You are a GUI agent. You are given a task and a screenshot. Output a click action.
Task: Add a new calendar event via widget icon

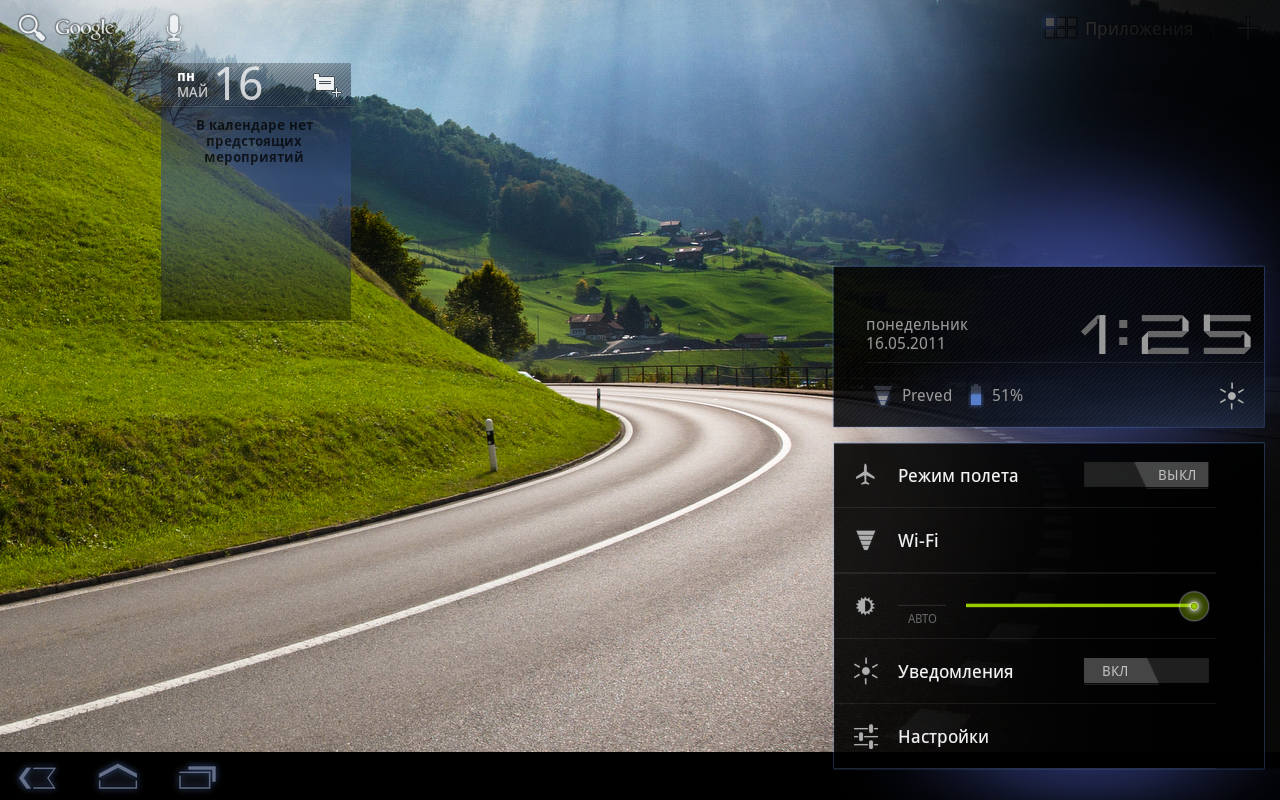pyautogui.click(x=326, y=84)
